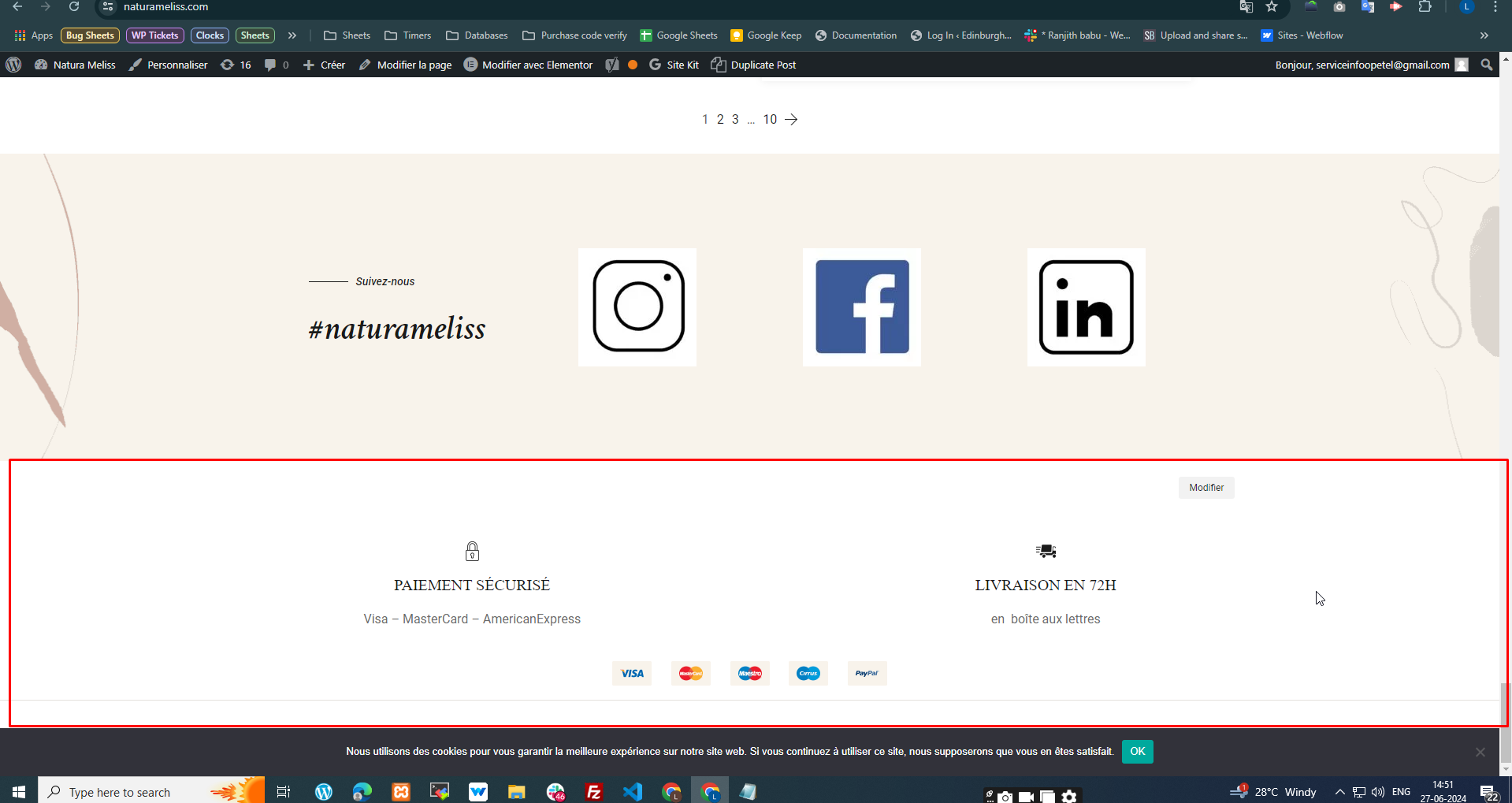Click the PayPal payment badge
Viewport: 1512px width, 803px height.
(x=867, y=673)
